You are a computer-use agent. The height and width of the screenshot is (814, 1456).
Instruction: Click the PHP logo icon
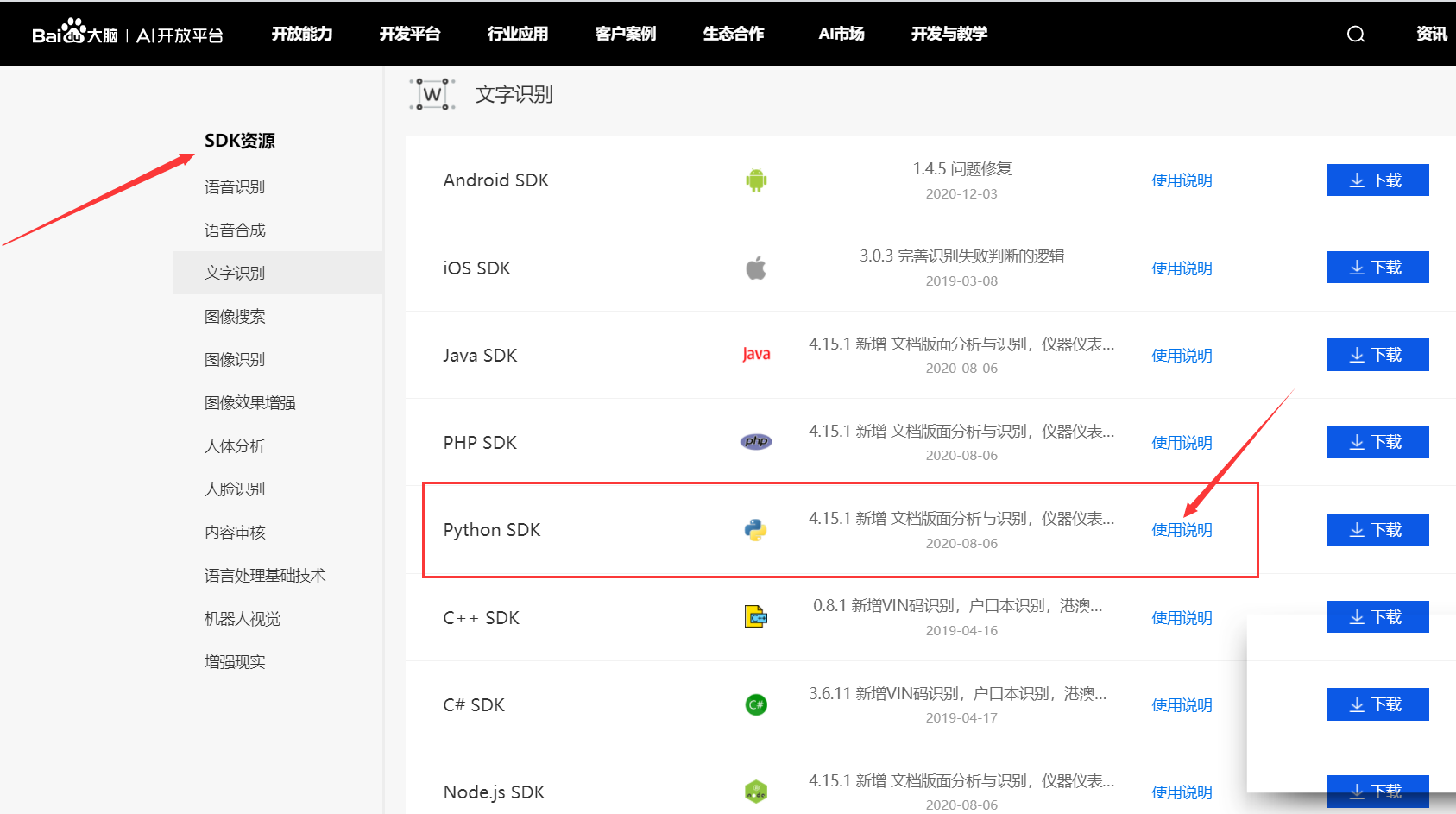[x=756, y=441]
